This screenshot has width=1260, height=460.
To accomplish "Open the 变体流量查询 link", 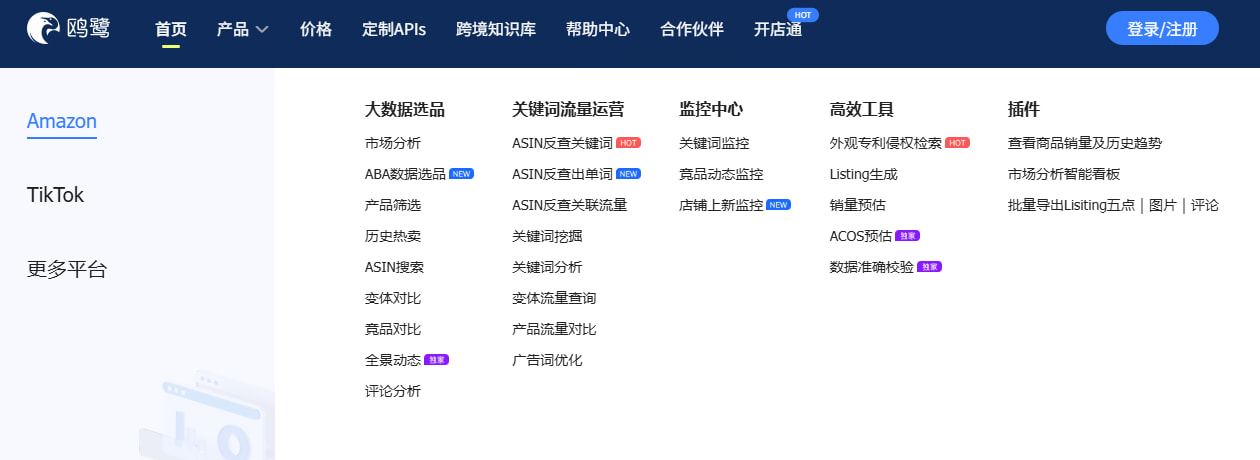I will coord(554,298).
